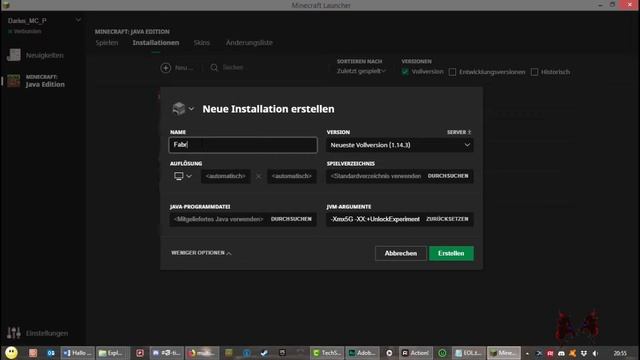Click DURCHSUCHEN next to Spielverzeichnis
The height and width of the screenshot is (360, 640).
point(448,176)
